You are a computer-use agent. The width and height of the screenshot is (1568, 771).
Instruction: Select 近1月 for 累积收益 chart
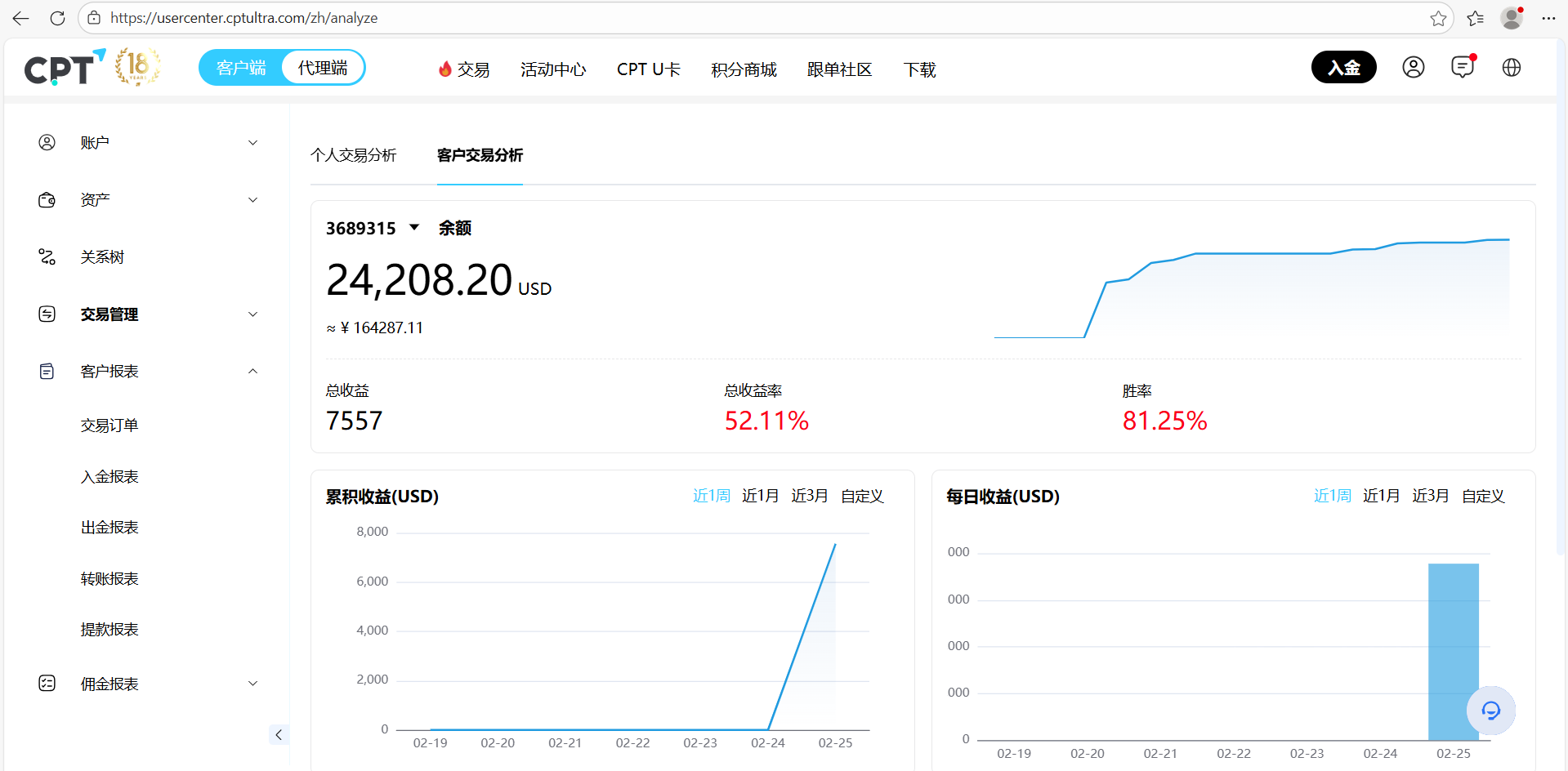pyautogui.click(x=761, y=496)
